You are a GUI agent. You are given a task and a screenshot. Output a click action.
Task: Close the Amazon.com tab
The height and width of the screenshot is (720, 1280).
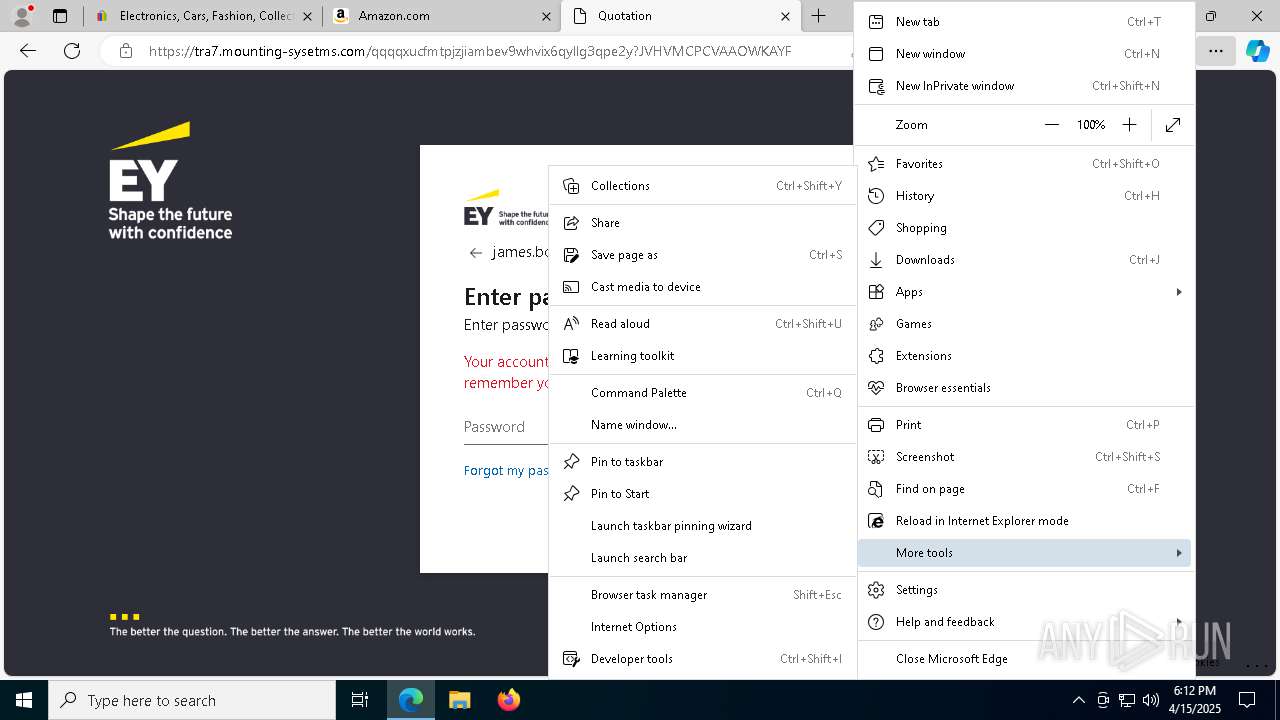546,16
